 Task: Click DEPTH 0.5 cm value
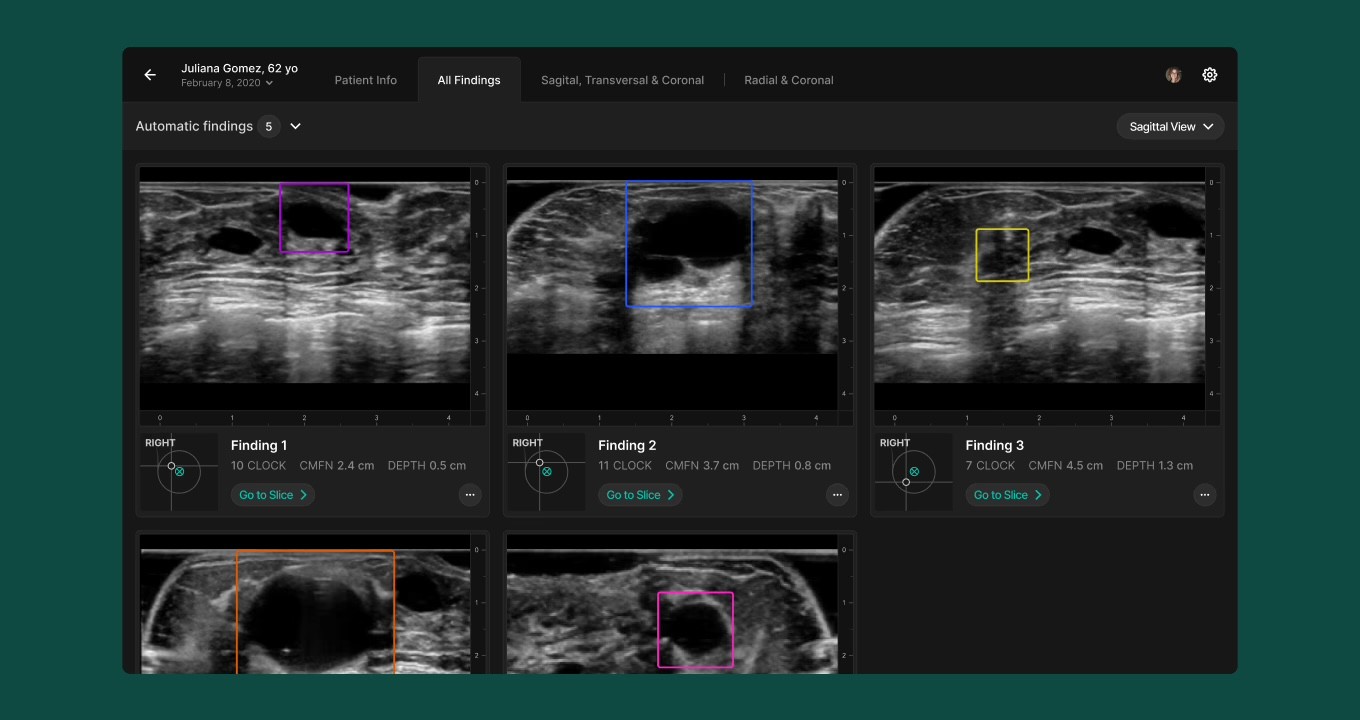click(x=427, y=466)
